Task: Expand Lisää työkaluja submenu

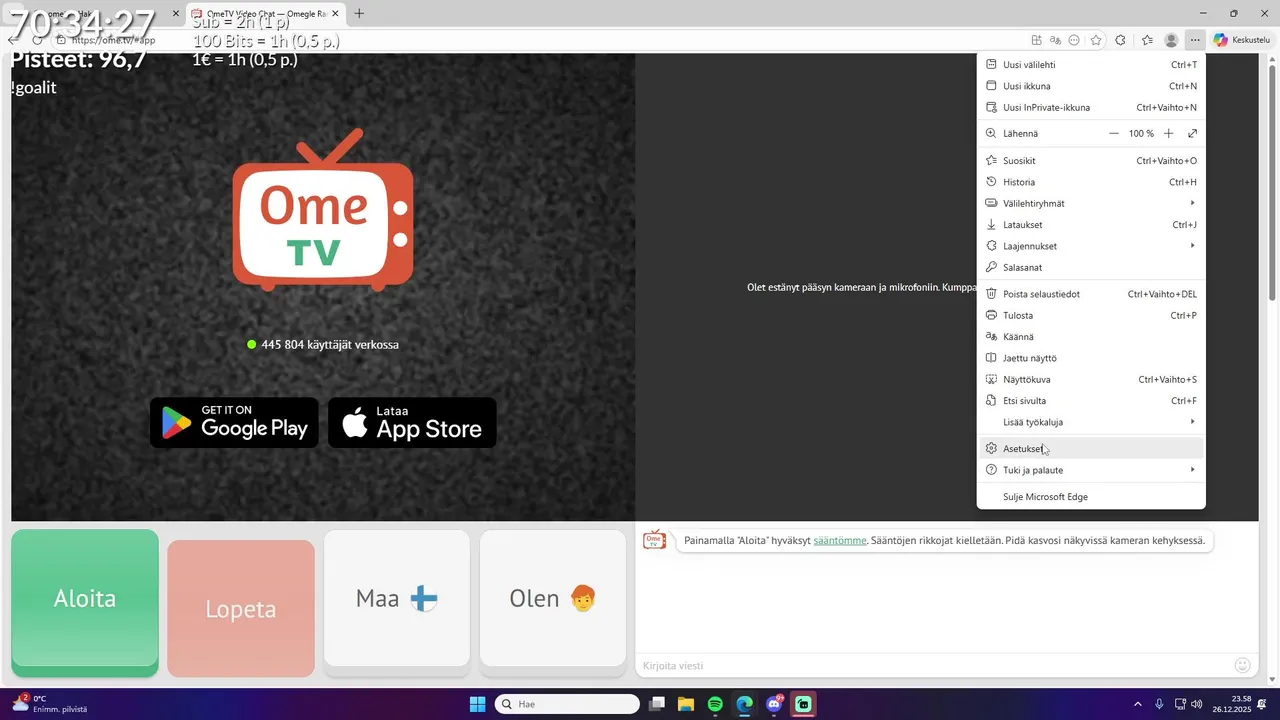Action: 1091,422
